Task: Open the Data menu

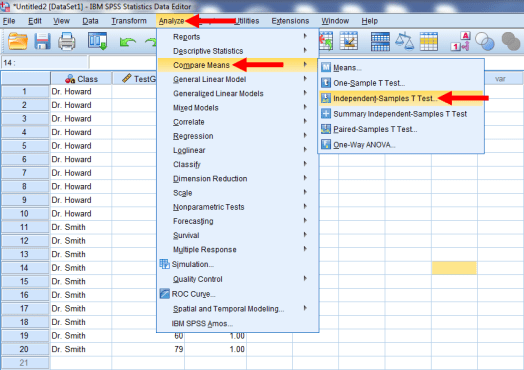Action: 90,21
